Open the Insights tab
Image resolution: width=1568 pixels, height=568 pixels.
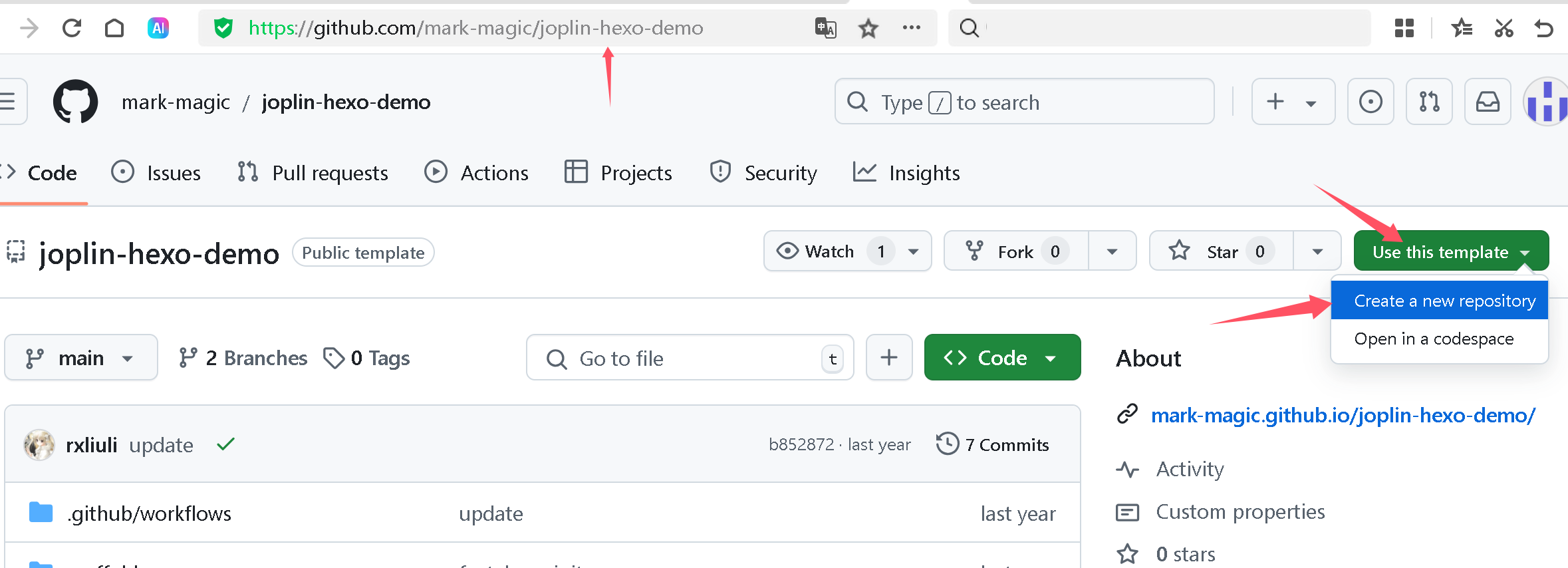(906, 173)
